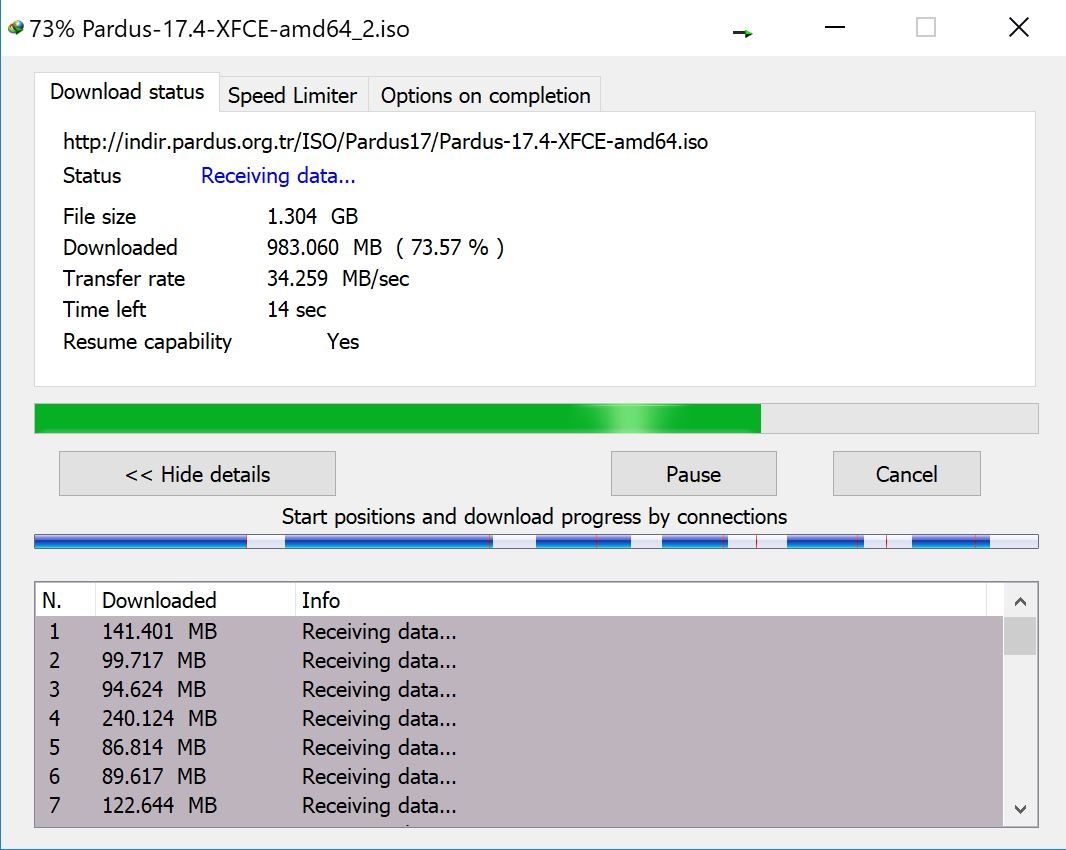This screenshot has height=850, width=1066.
Task: Pause the current download
Action: click(693, 474)
